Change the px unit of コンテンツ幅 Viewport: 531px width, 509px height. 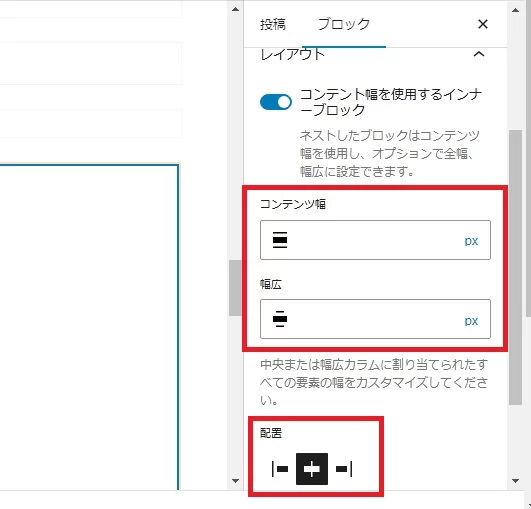(471, 241)
